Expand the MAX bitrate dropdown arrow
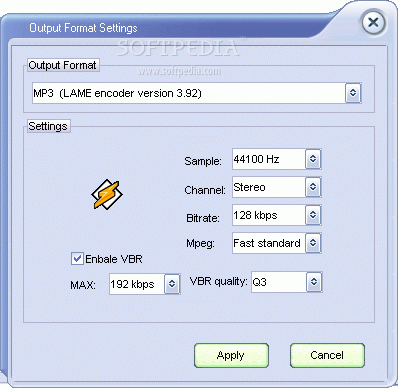Screen dimensions: 398x388 click(172, 284)
